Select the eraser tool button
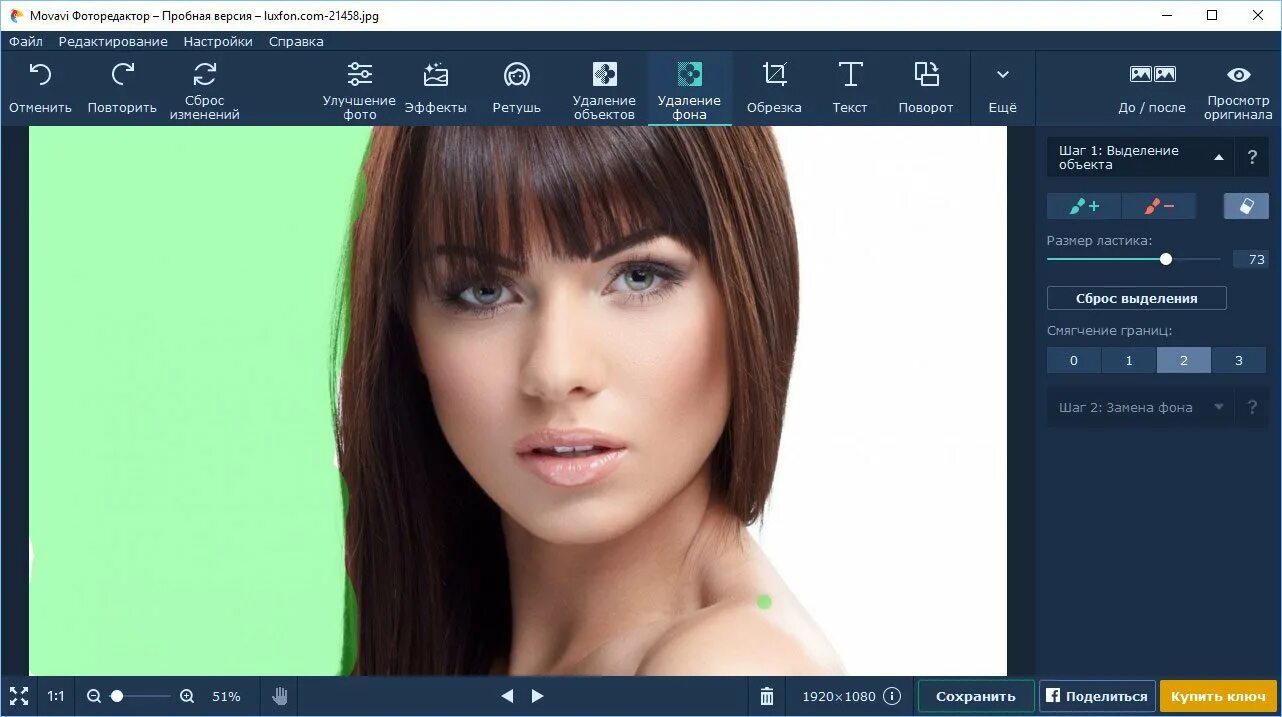1282x717 pixels. (x=1246, y=206)
